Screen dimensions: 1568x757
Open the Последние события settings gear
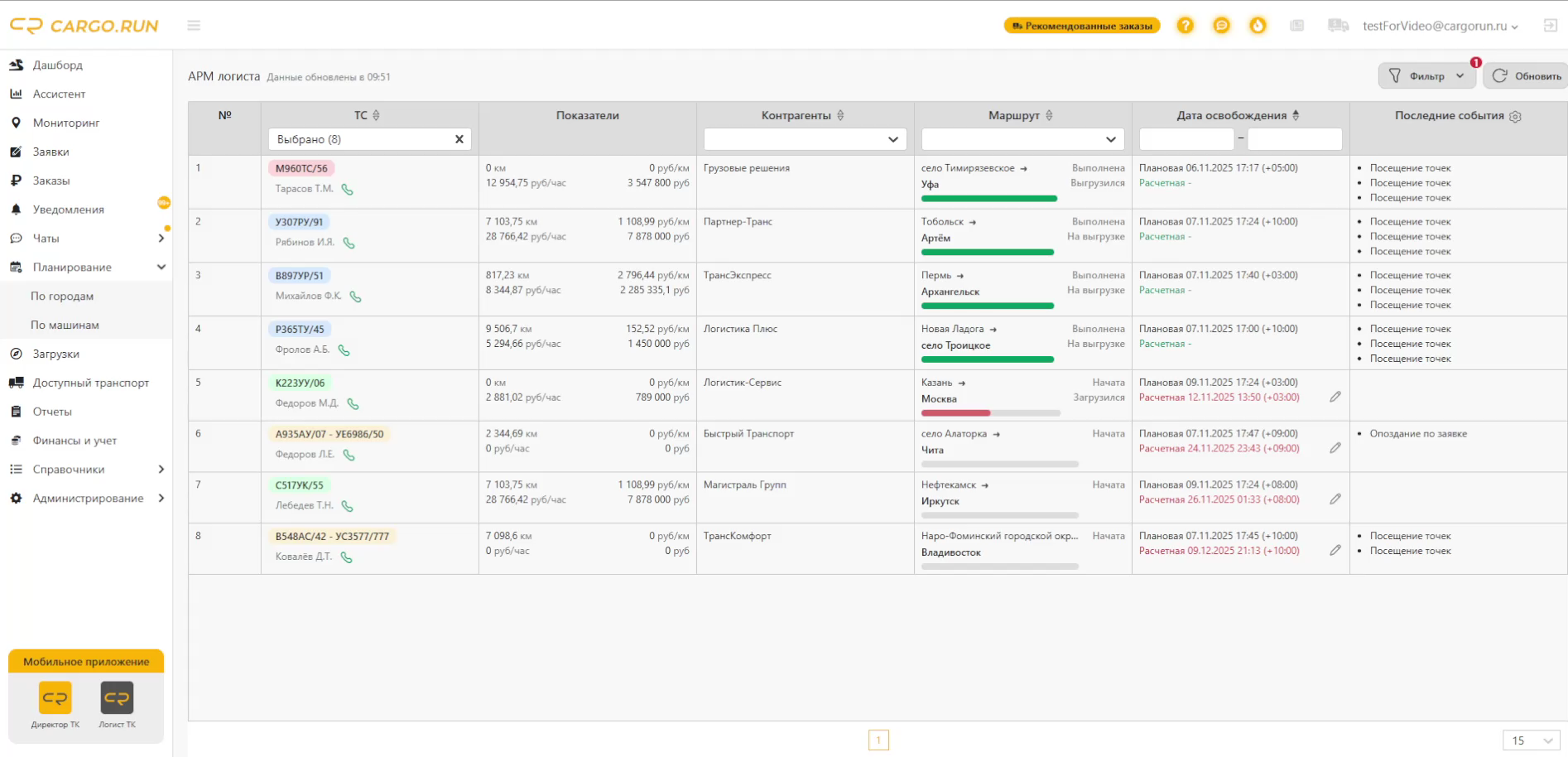(x=1515, y=117)
